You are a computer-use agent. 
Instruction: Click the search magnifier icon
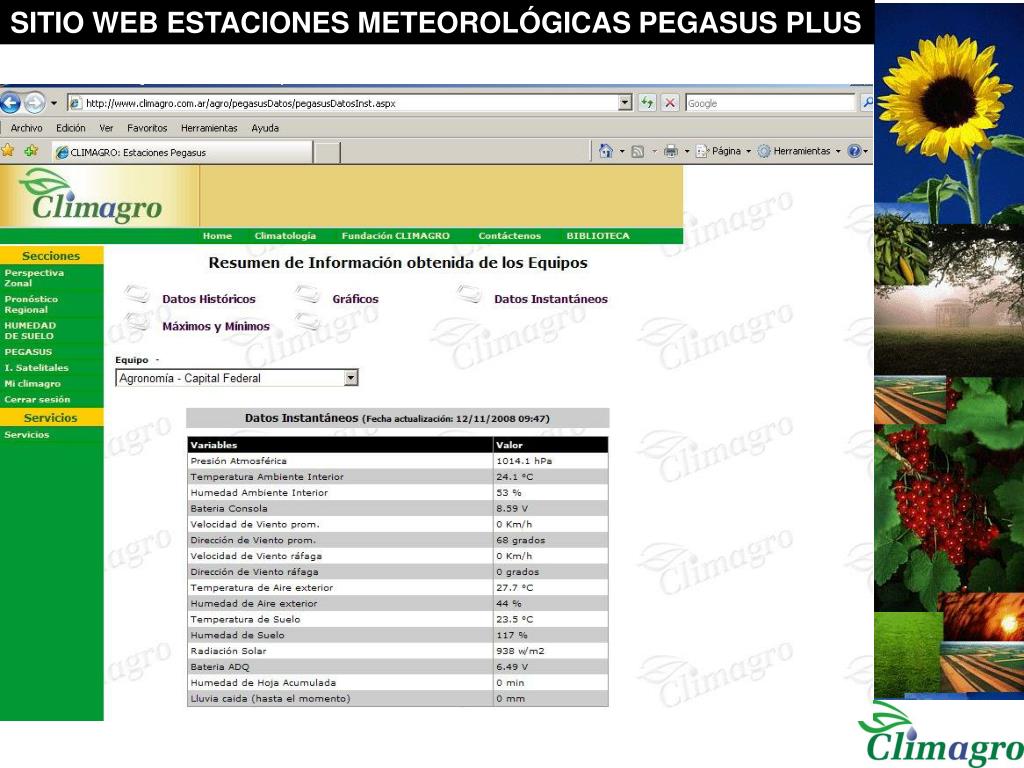867,103
